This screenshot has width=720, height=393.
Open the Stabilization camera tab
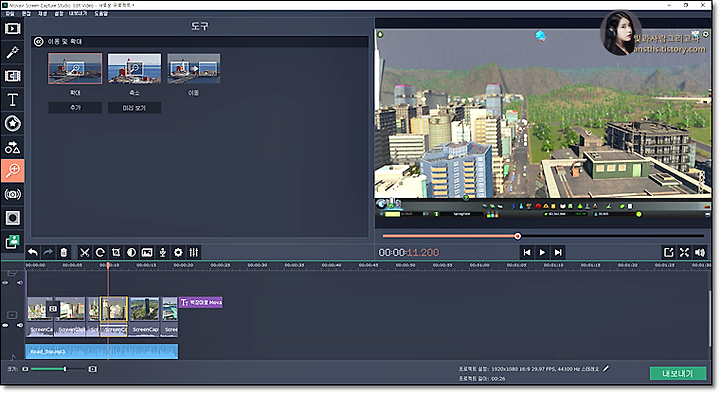[x=12, y=195]
